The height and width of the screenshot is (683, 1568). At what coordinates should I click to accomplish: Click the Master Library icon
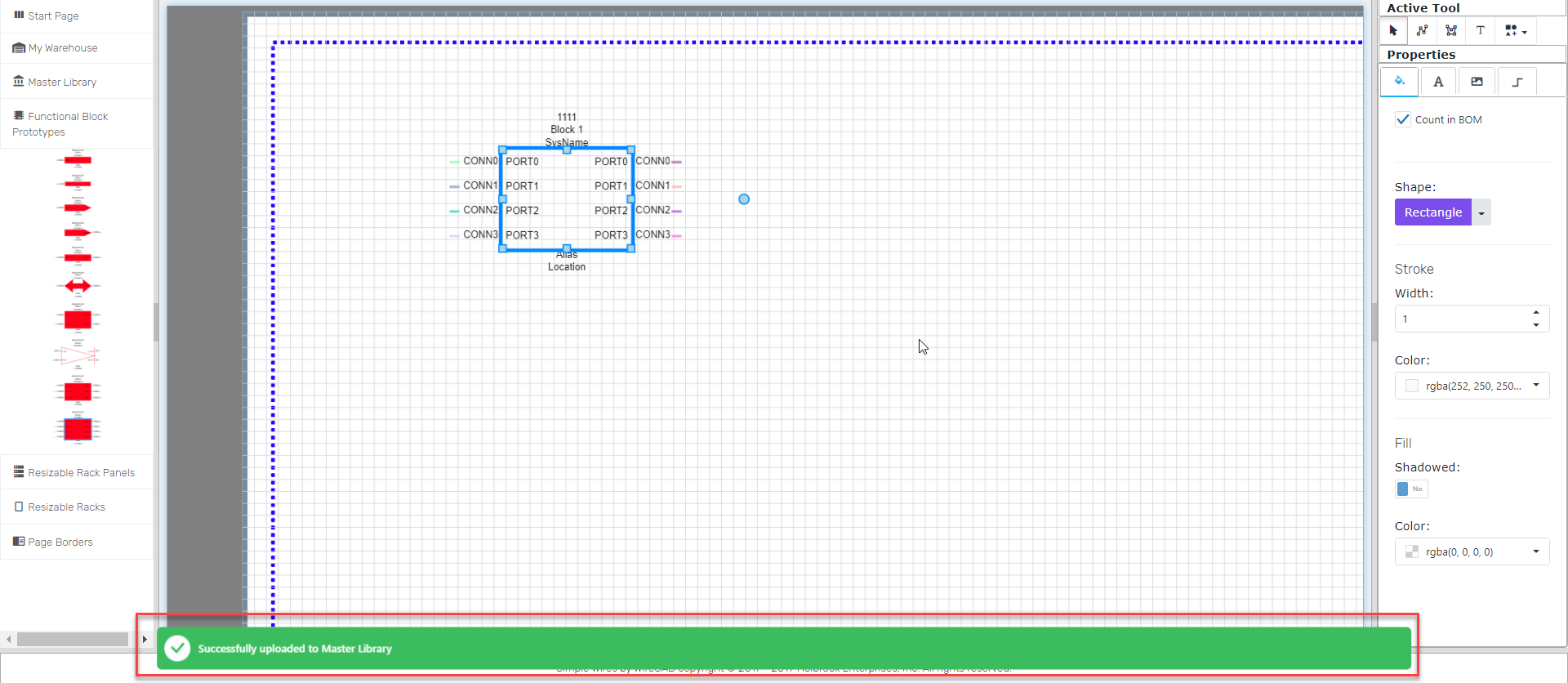pos(19,81)
